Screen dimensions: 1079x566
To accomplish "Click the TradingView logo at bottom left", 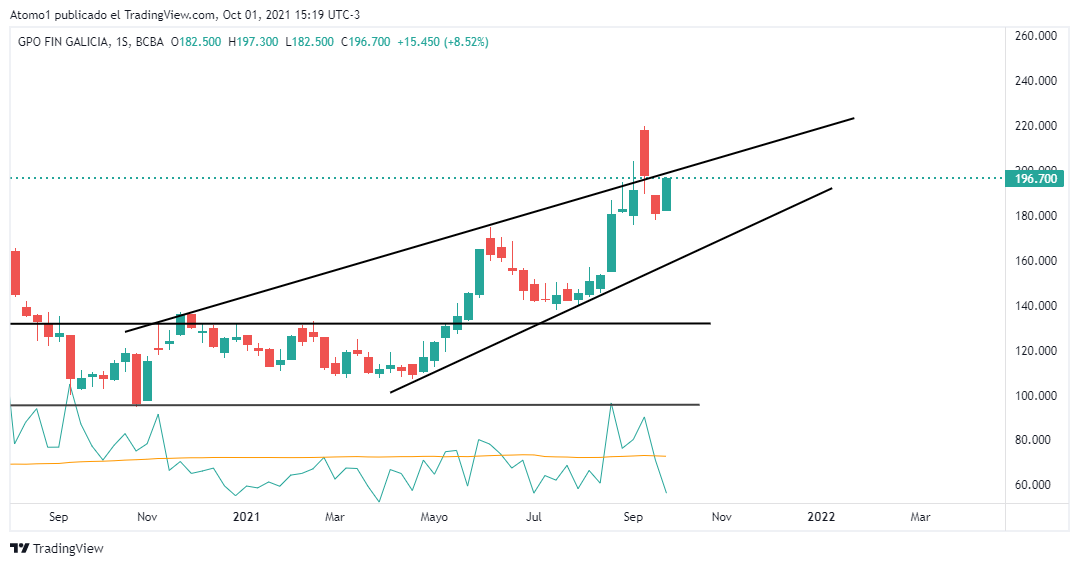I will click(x=57, y=548).
